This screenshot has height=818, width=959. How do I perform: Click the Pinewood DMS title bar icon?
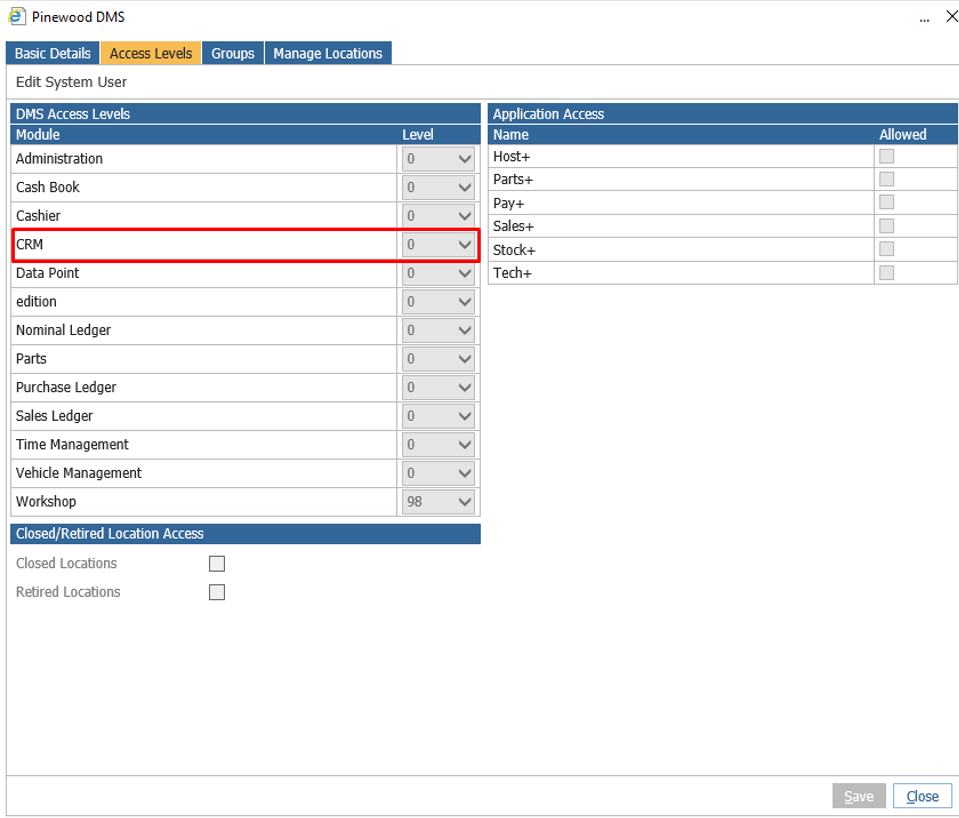coord(14,16)
